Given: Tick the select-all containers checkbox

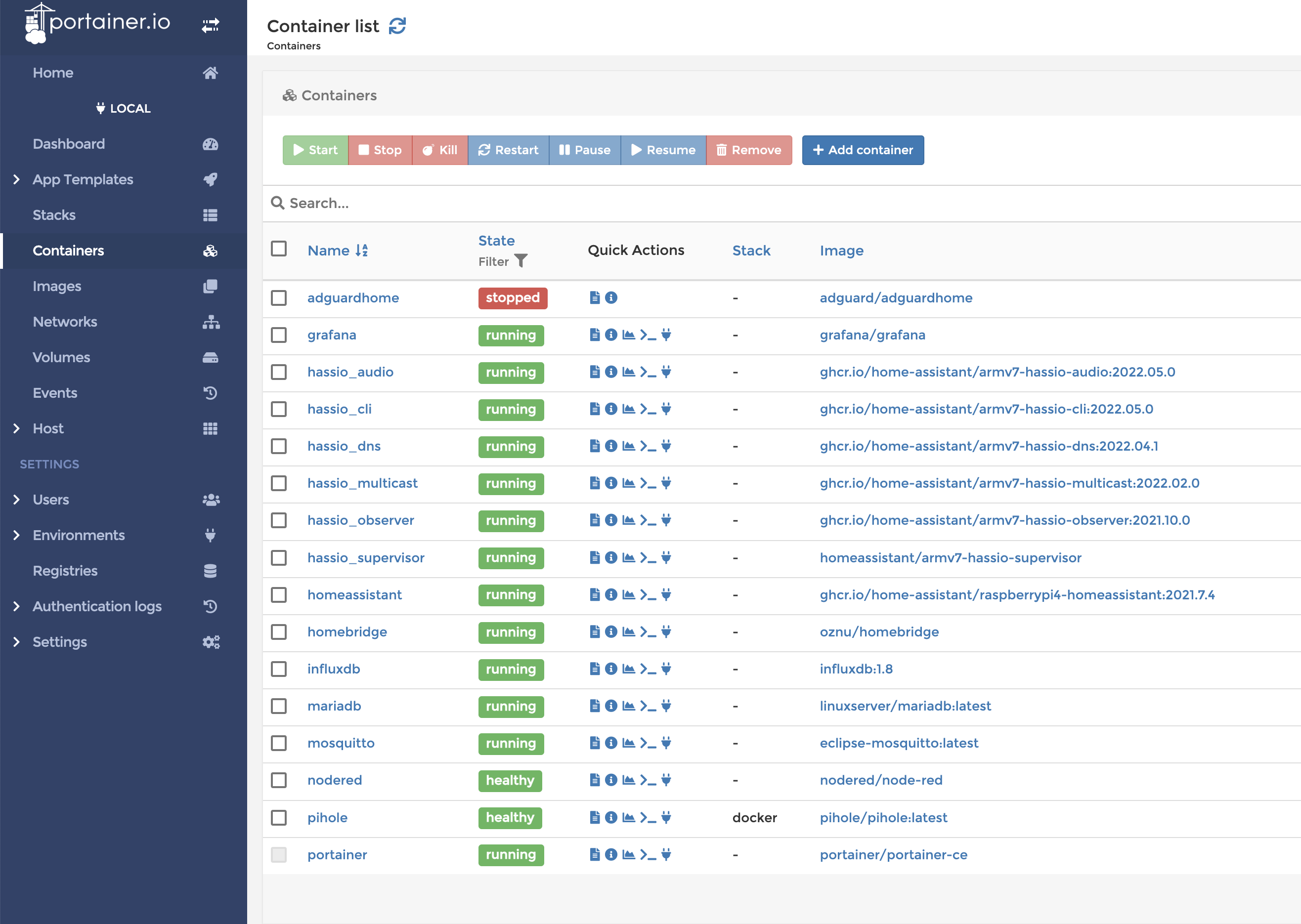Looking at the screenshot, I should coord(279,249).
